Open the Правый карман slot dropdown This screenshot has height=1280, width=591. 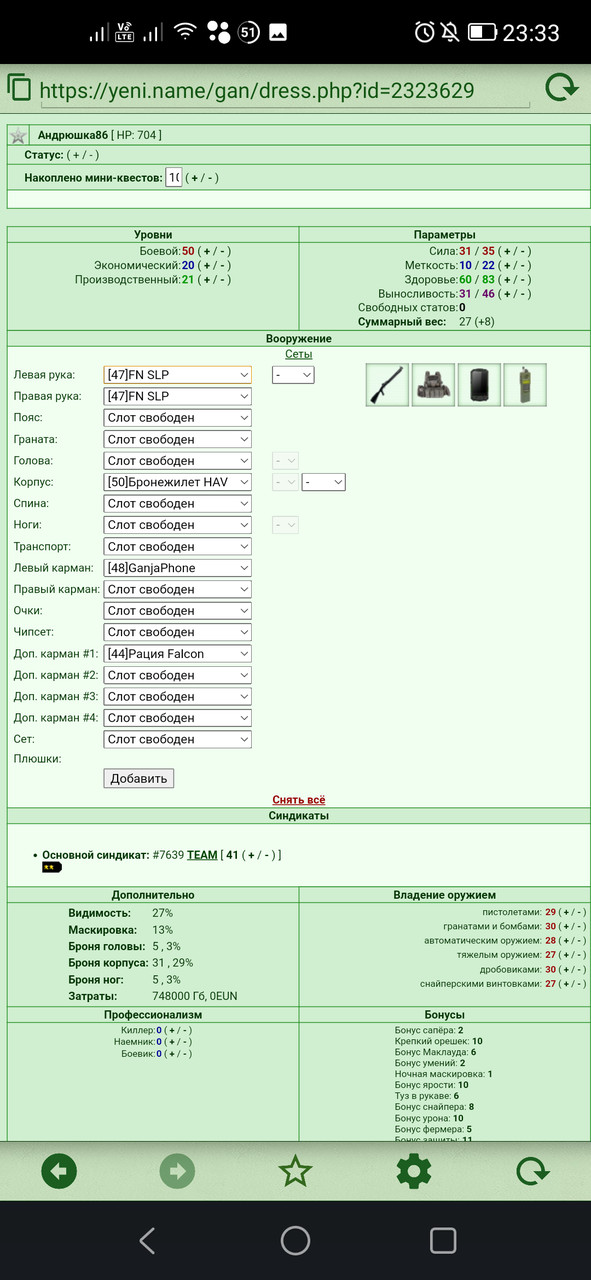coord(178,589)
